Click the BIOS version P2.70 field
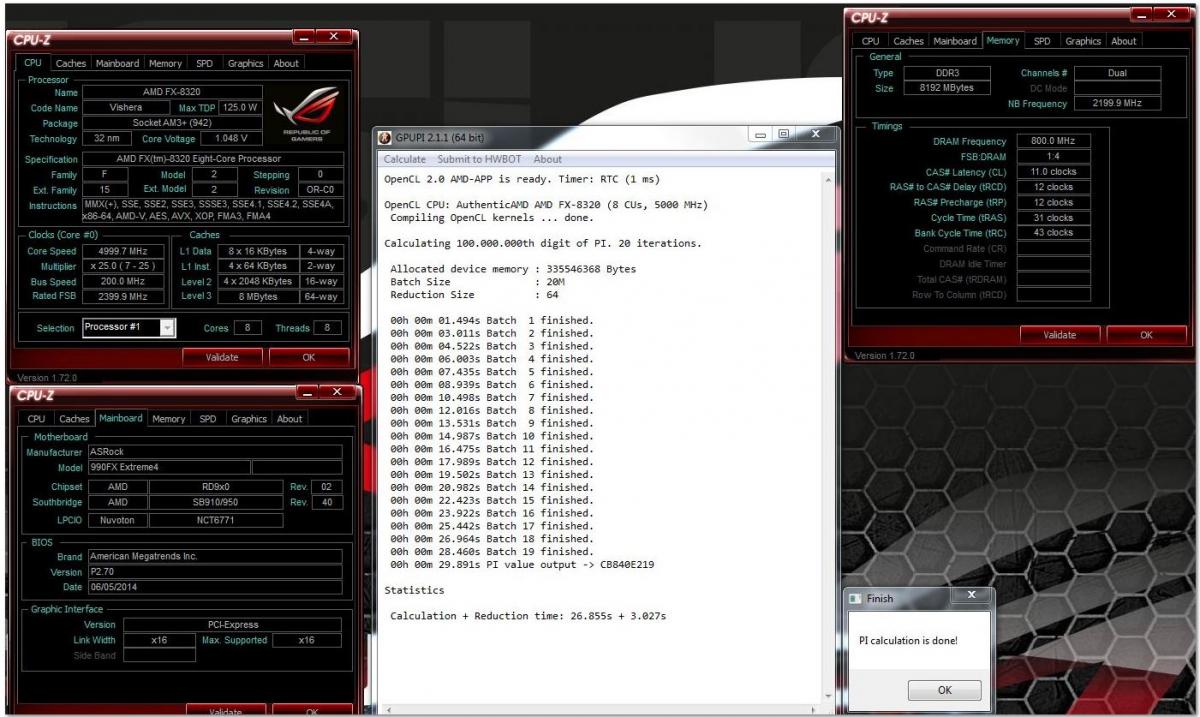This screenshot has height=717, width=1200. click(214, 571)
